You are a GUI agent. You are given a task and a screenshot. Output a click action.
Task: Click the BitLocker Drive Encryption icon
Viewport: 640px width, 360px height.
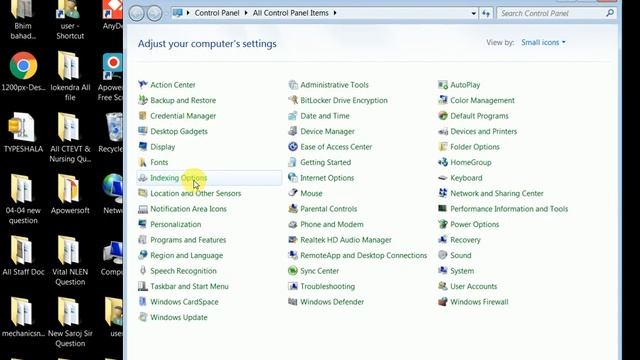tap(293, 100)
